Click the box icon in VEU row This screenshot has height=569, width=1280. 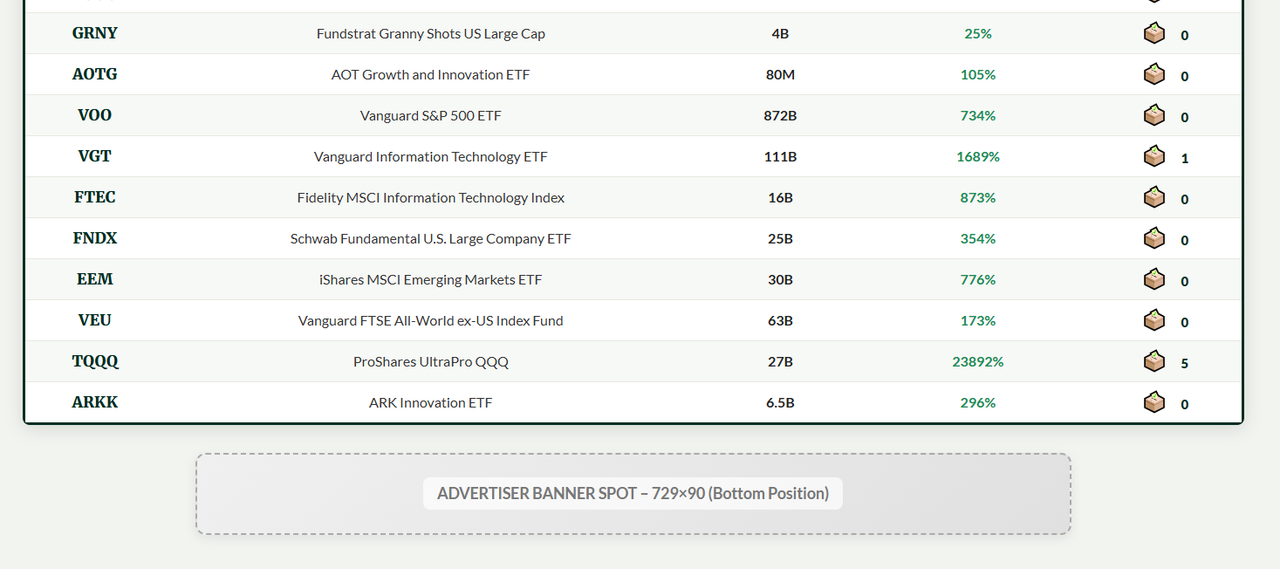click(1154, 320)
